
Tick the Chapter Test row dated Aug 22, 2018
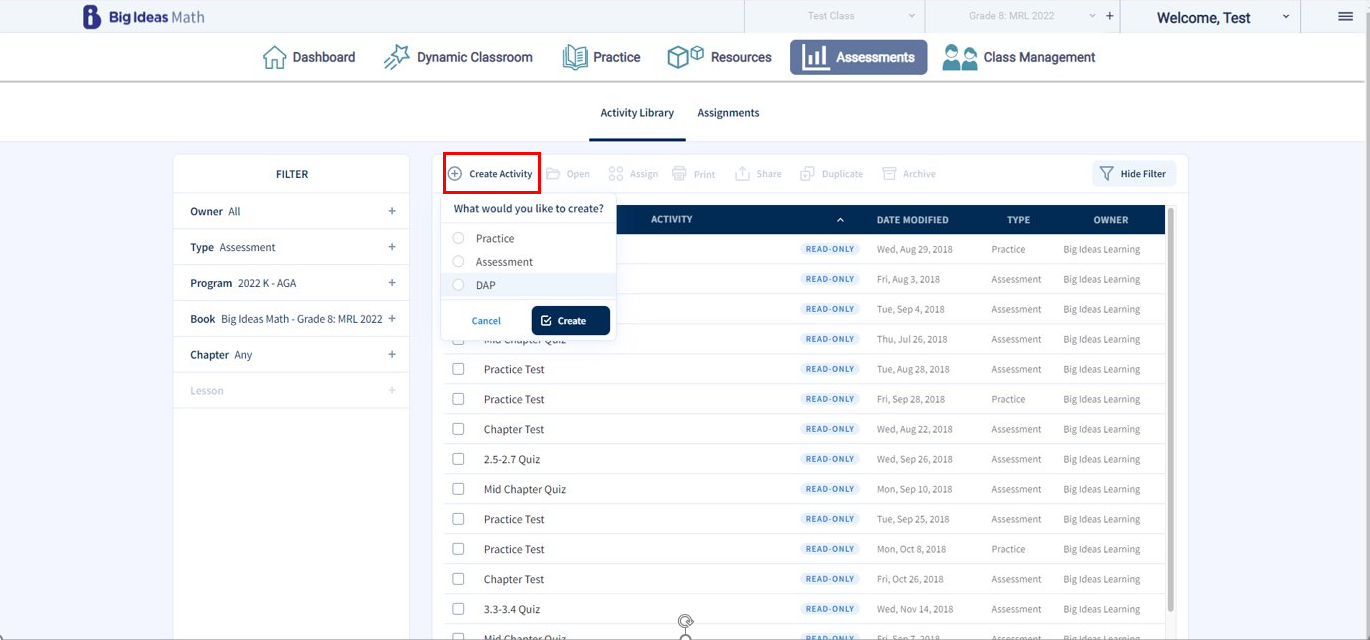tap(458, 429)
